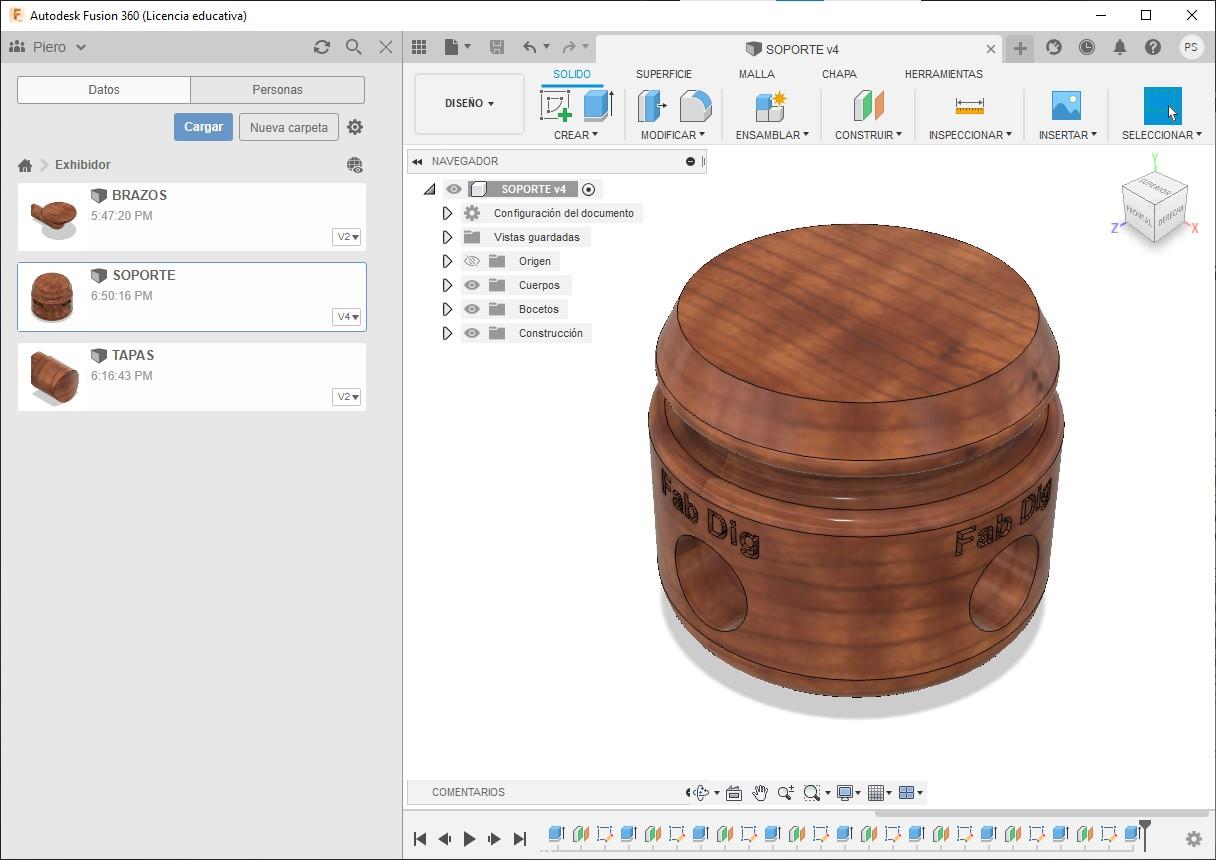Expand the Bocetos folder
This screenshot has width=1216, height=860.
[447, 309]
